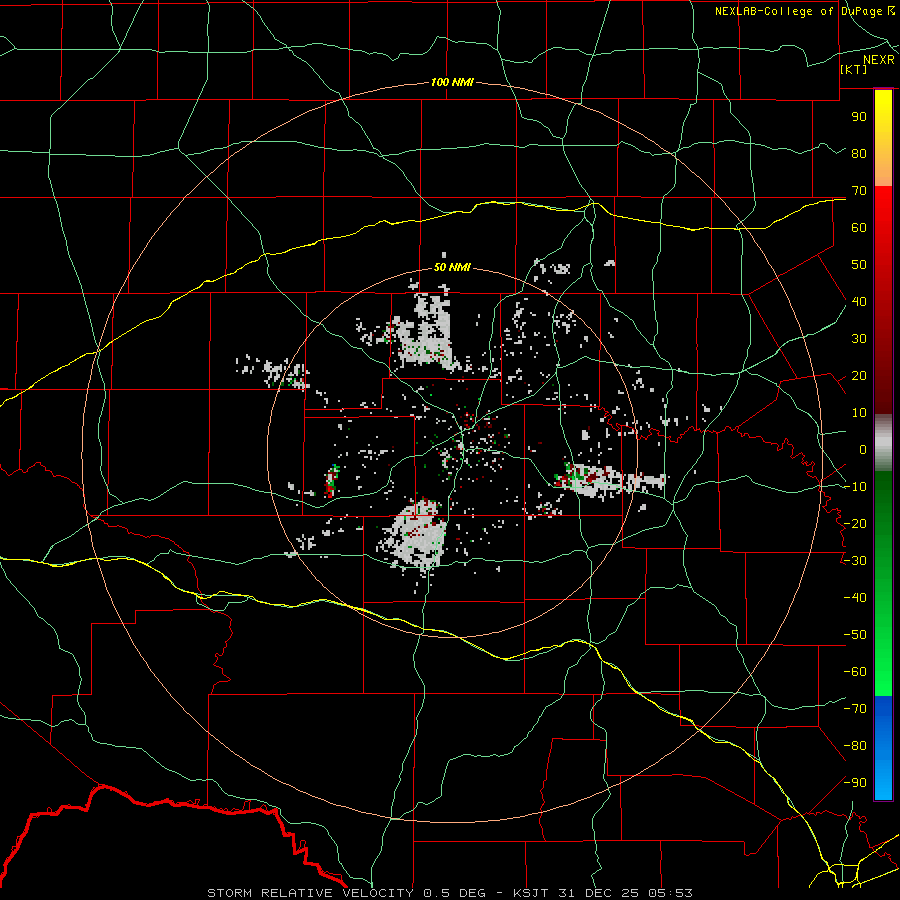
Task: Click the positive 60 scale value
Action: tap(859, 227)
